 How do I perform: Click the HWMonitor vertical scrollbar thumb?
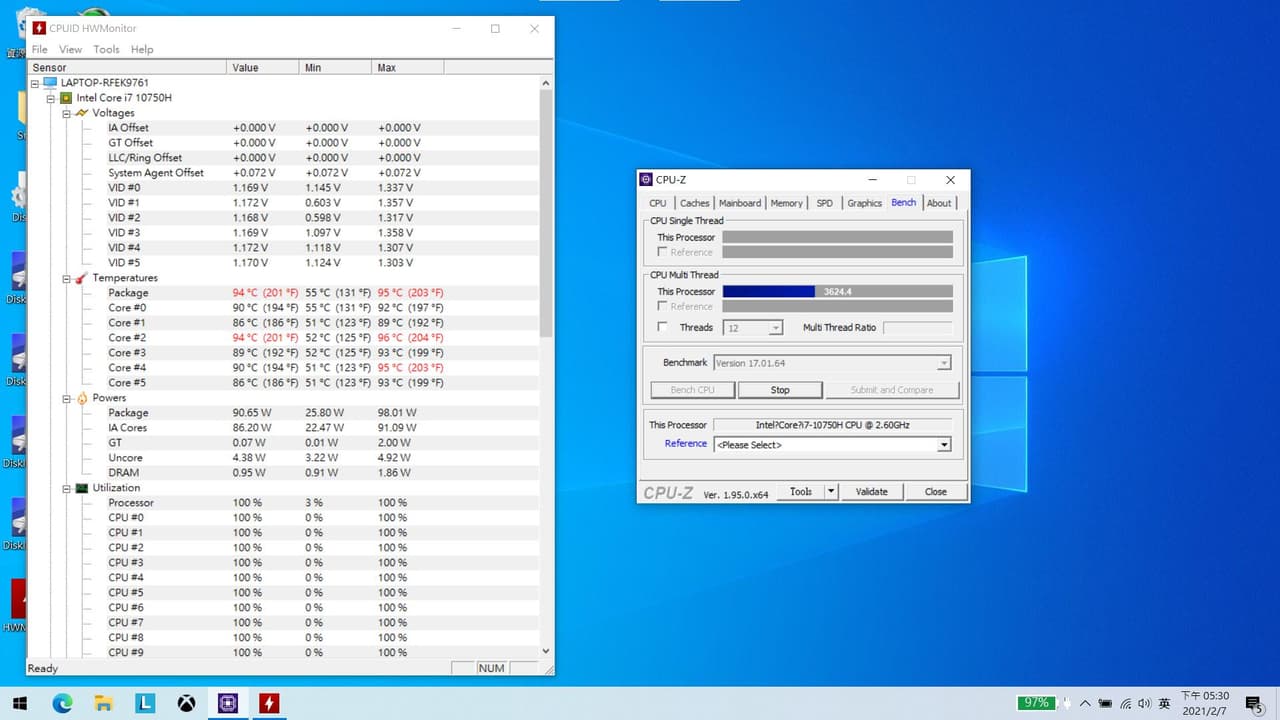tap(545, 212)
